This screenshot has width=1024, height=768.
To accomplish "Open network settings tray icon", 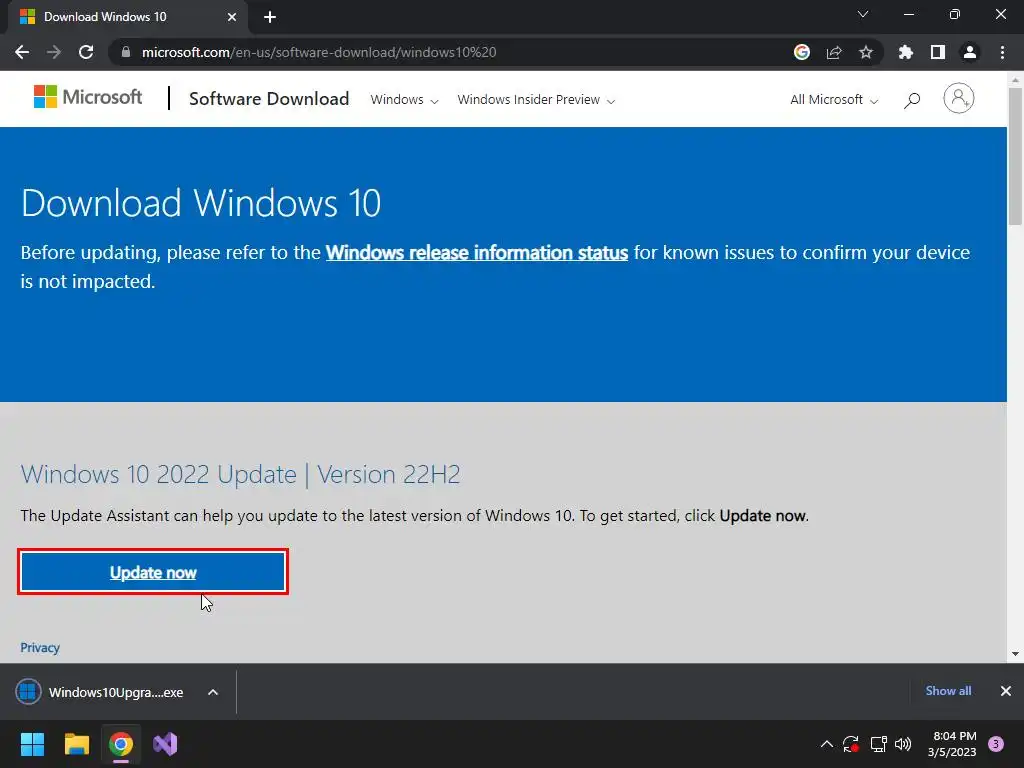I will click(x=878, y=744).
